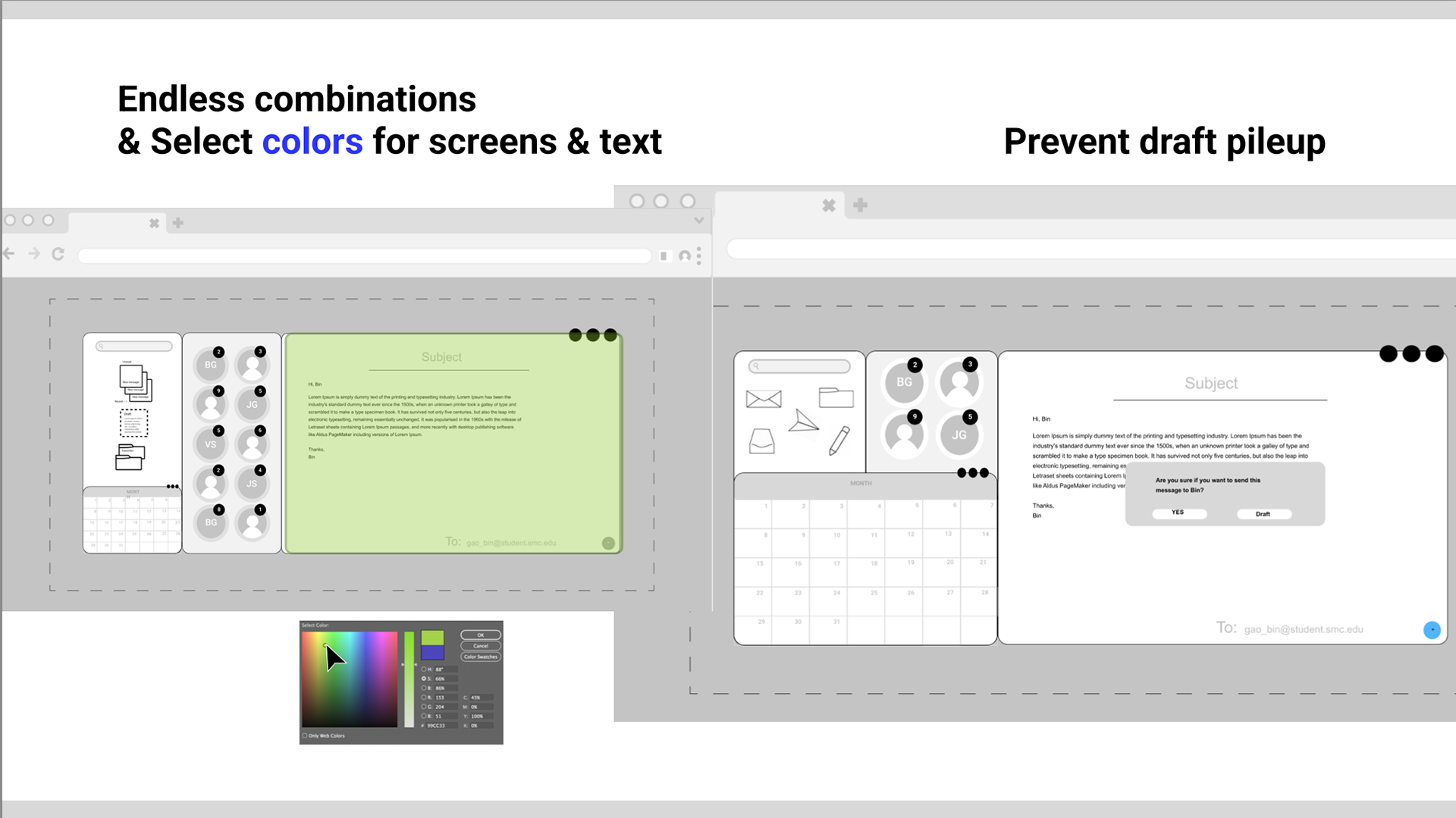
Task: Click the hex field showing 99CC33
Action: [x=442, y=726]
